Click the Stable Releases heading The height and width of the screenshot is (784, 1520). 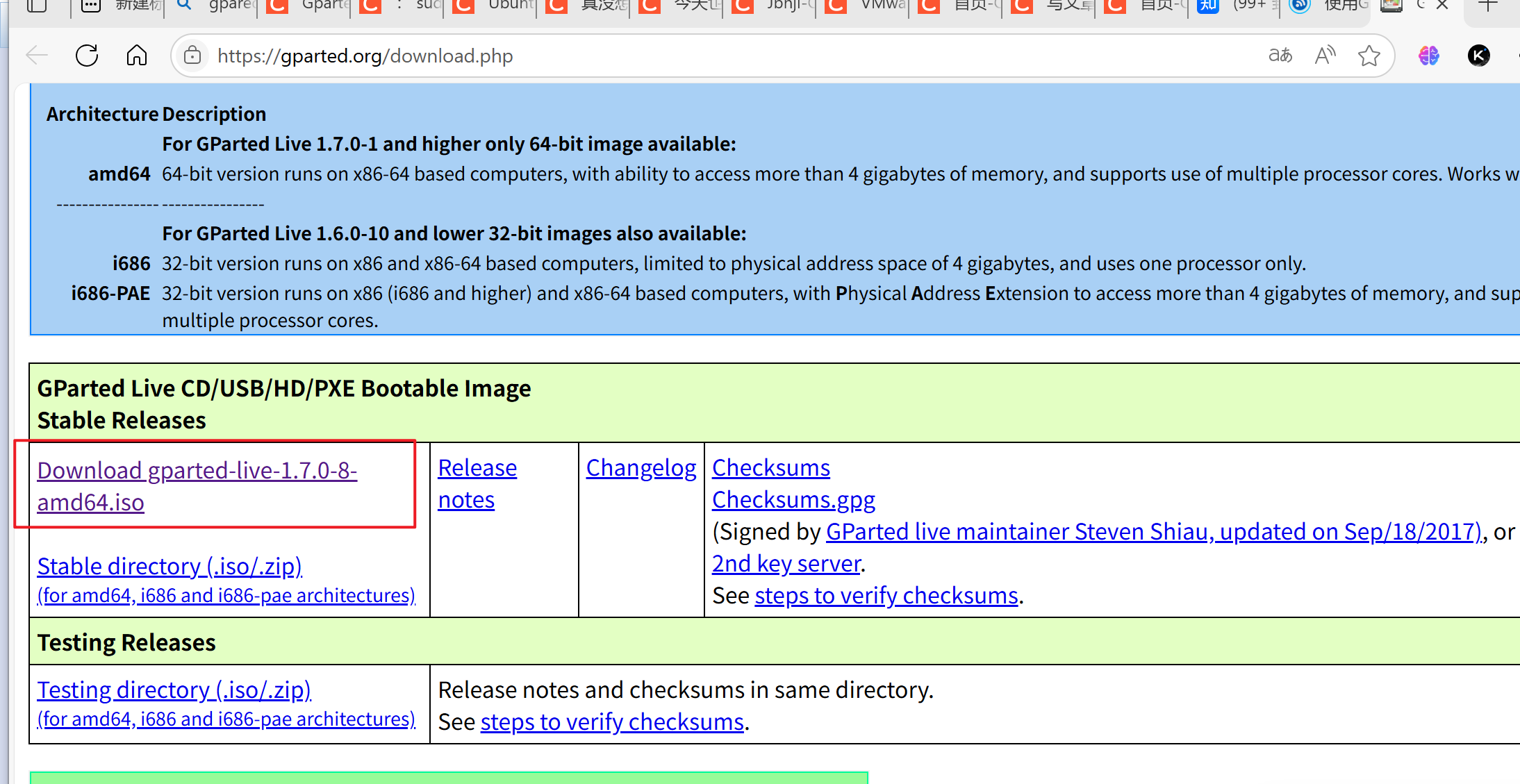122,420
